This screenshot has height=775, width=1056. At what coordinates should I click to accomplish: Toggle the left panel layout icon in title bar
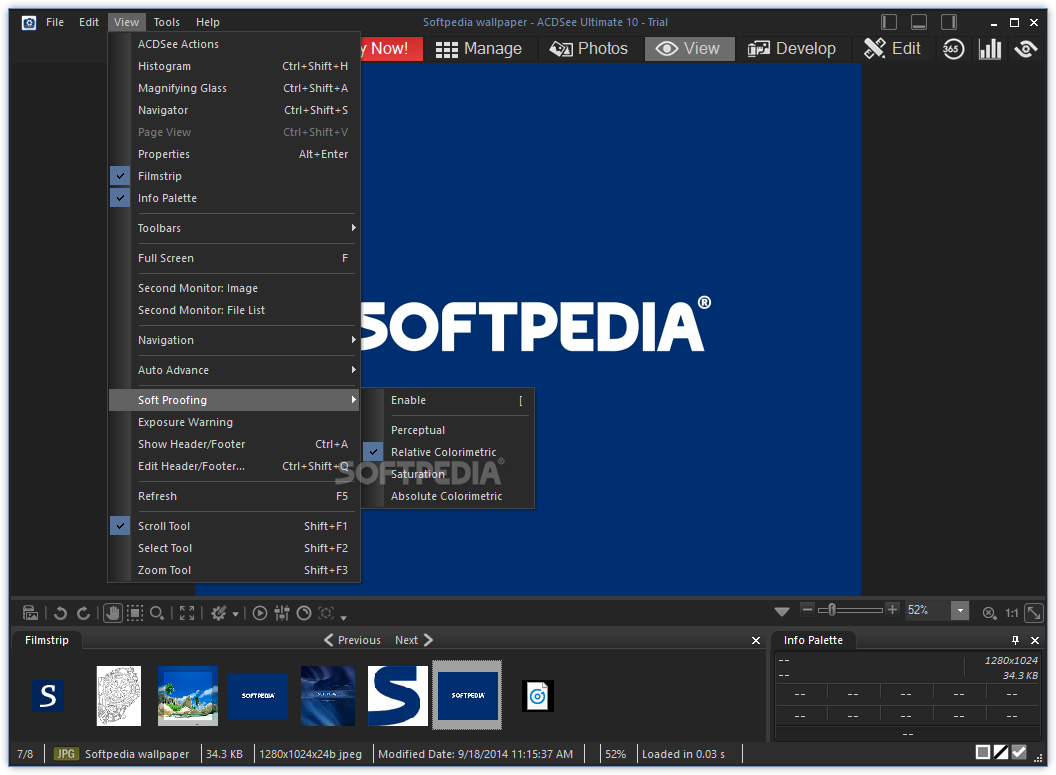(x=889, y=22)
